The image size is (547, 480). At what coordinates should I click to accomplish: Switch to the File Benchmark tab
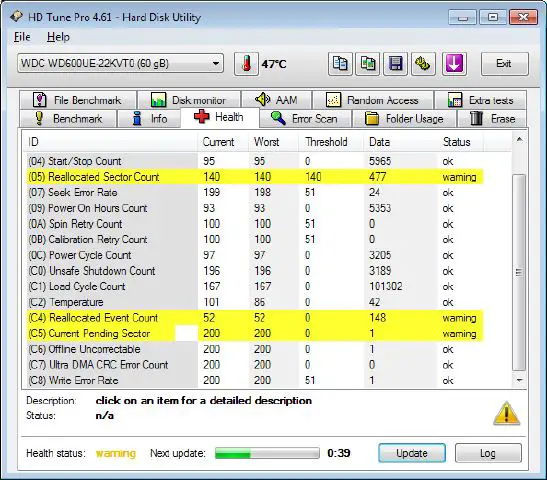point(78,100)
